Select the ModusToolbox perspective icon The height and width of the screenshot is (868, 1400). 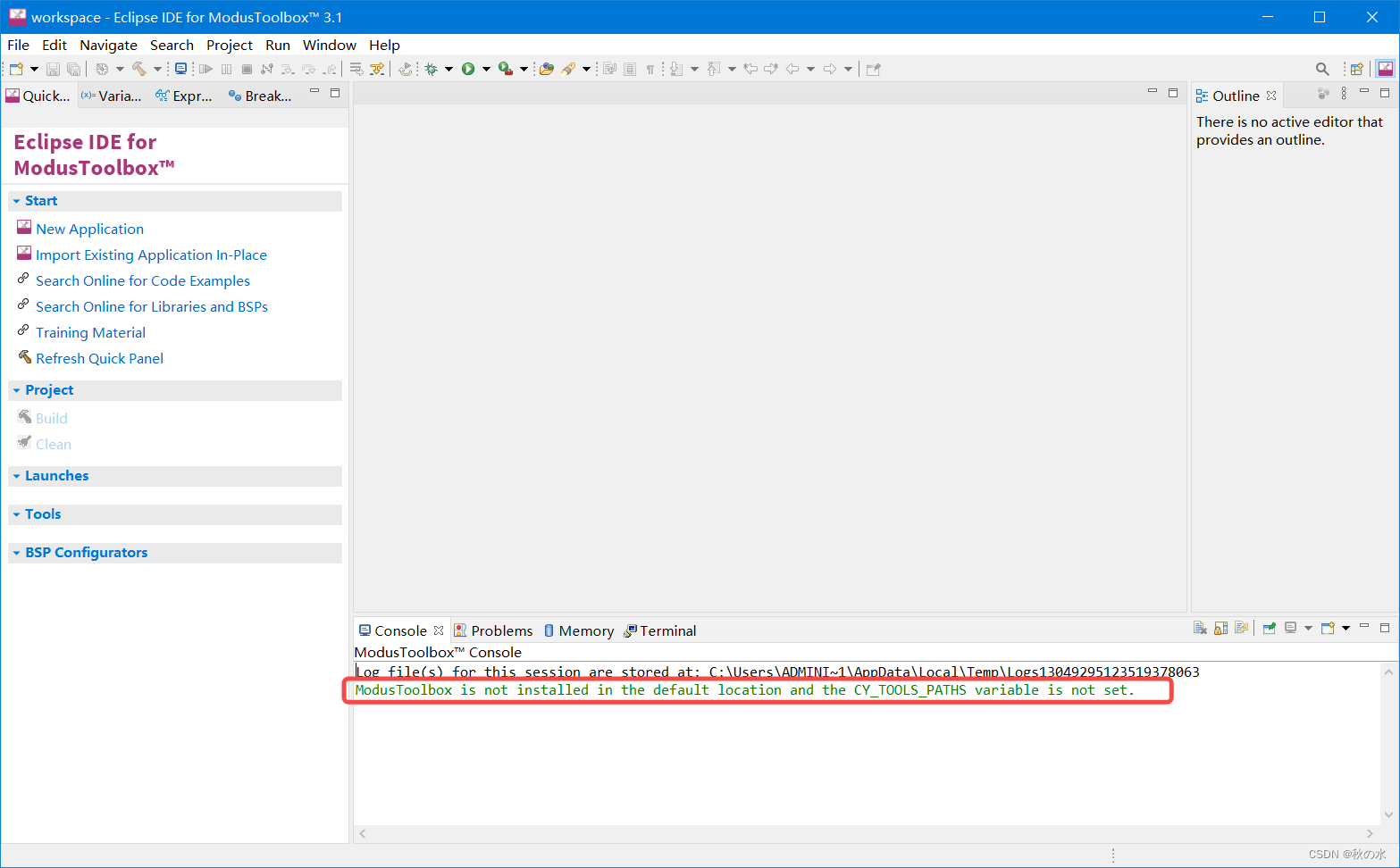1385,69
